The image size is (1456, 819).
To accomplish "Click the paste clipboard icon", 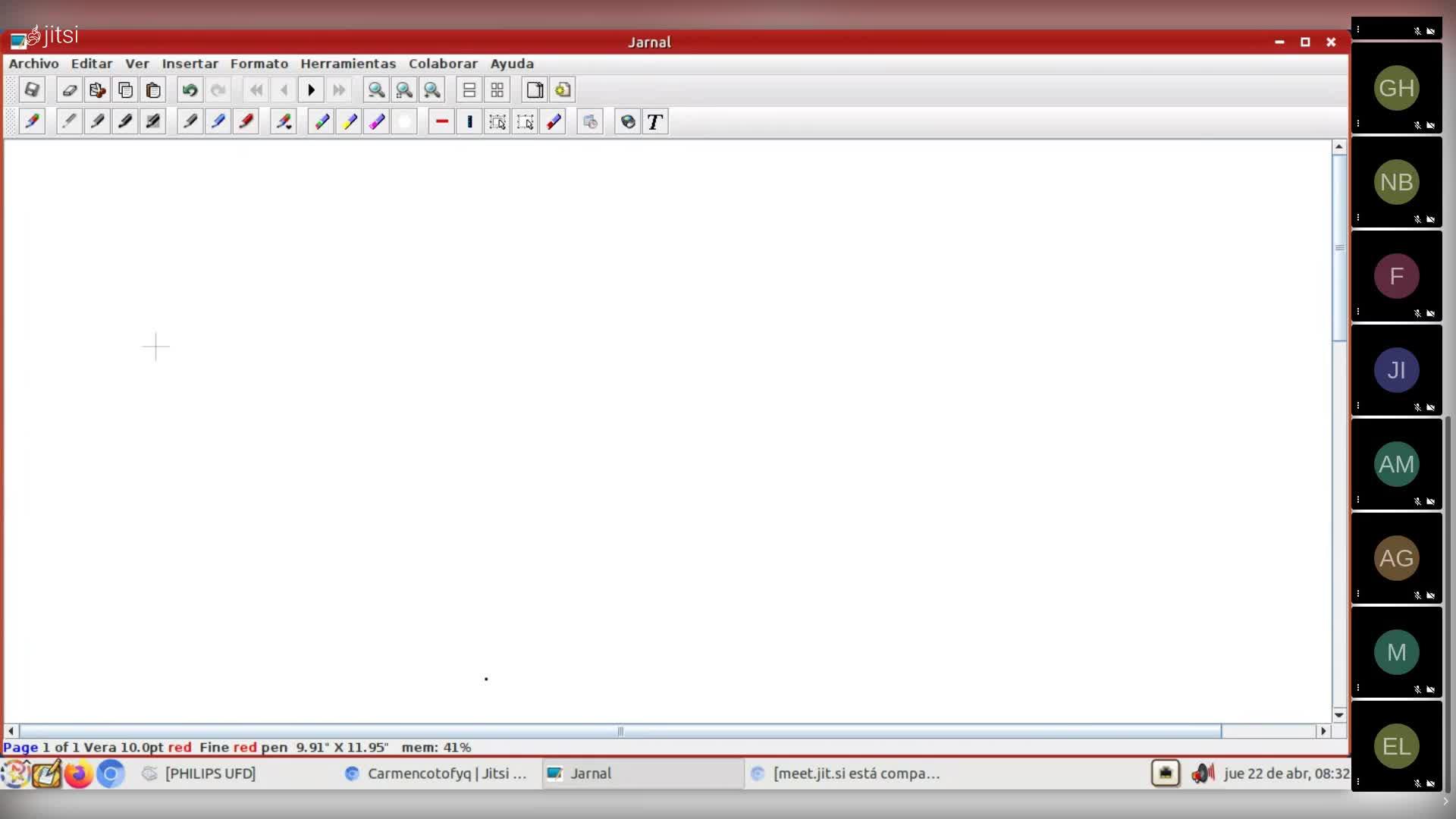I will tap(153, 90).
